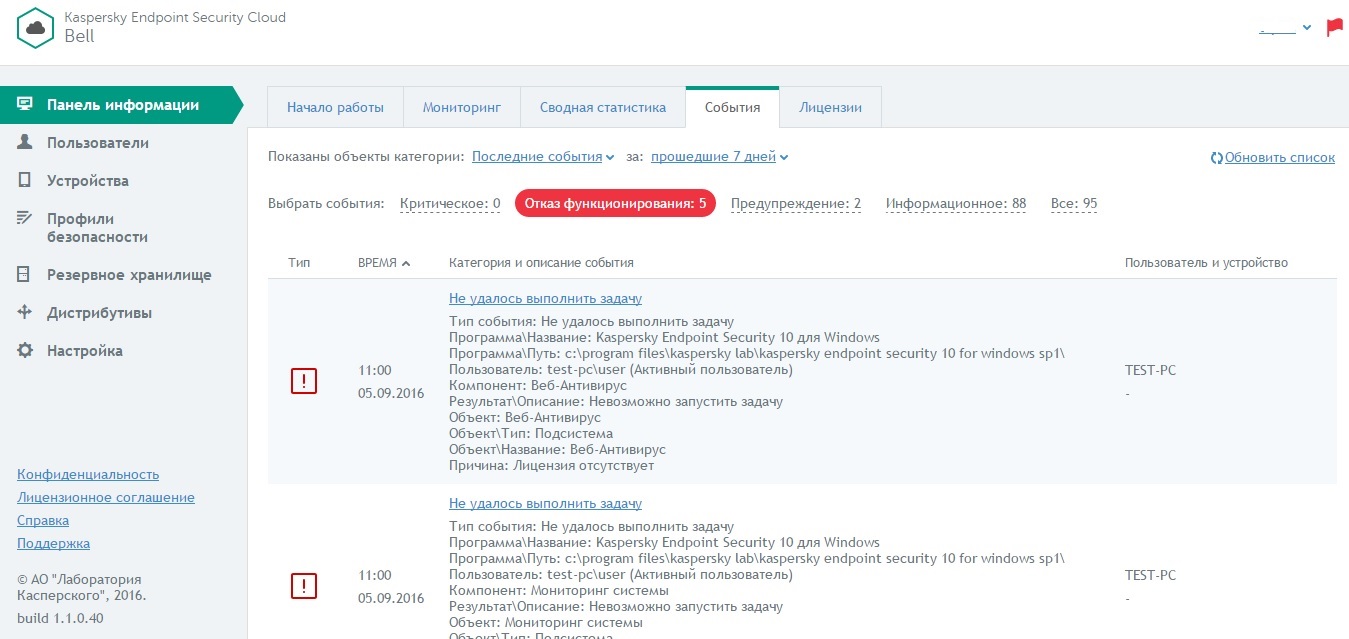Open Лицензионное соглашение link
The width and height of the screenshot is (1349, 639).
tap(106, 498)
